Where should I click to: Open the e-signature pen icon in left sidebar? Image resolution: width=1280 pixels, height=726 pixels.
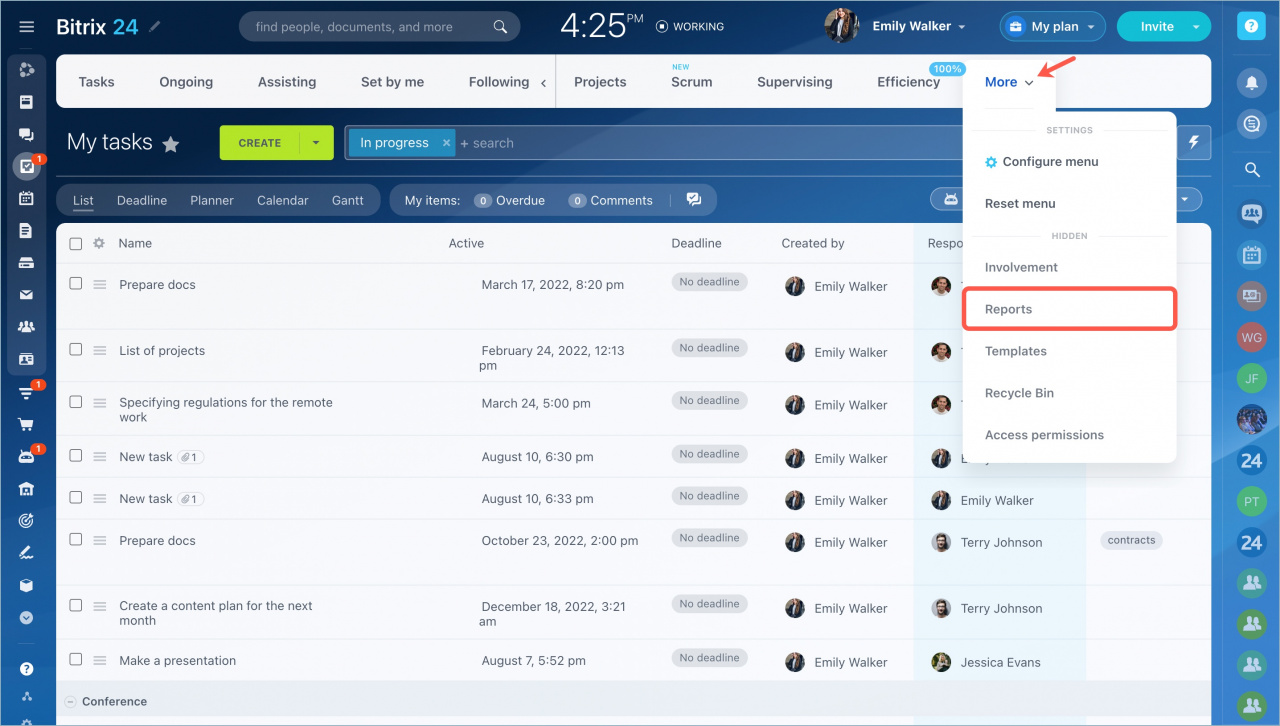click(27, 553)
